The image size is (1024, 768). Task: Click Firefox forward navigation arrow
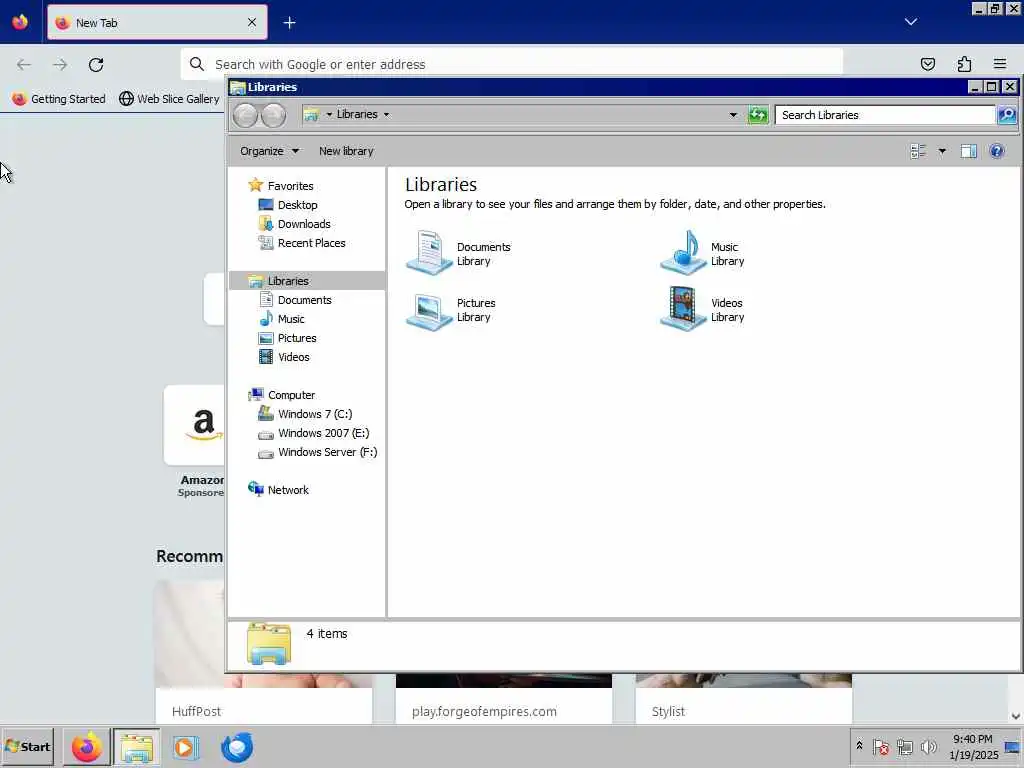(x=60, y=65)
